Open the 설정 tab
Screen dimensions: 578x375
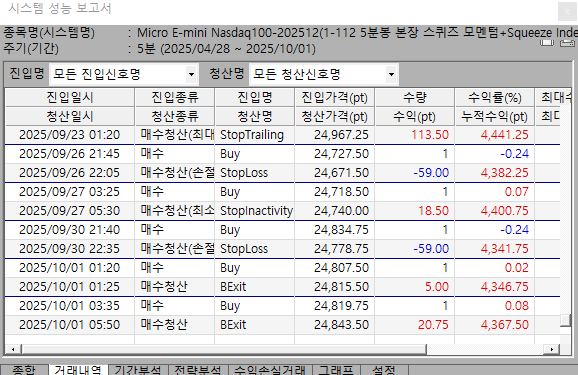384,370
